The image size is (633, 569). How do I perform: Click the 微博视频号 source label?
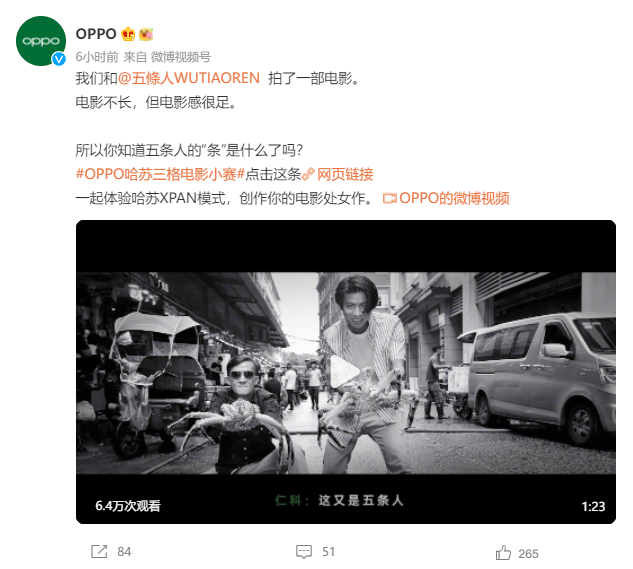pyautogui.click(x=181, y=57)
